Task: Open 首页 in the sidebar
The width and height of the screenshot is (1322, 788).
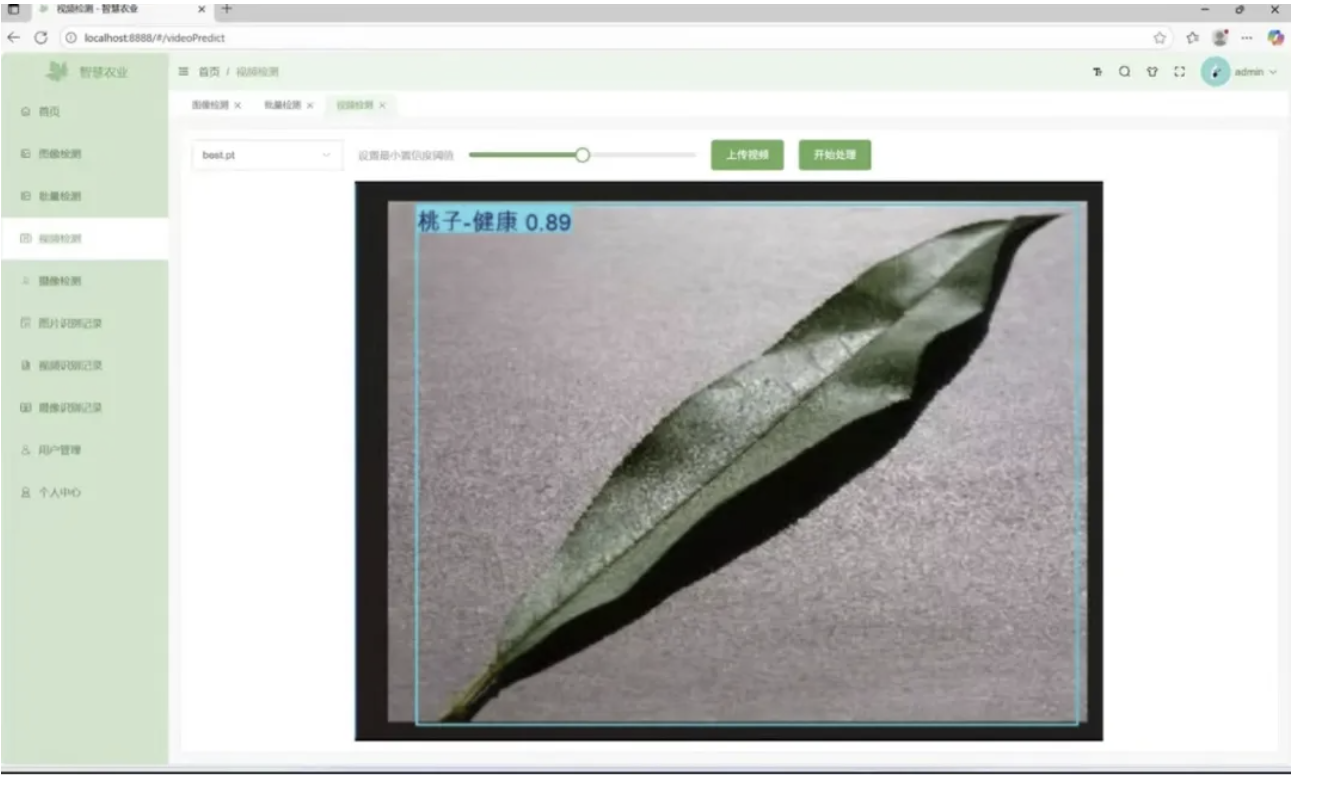Action: click(84, 112)
